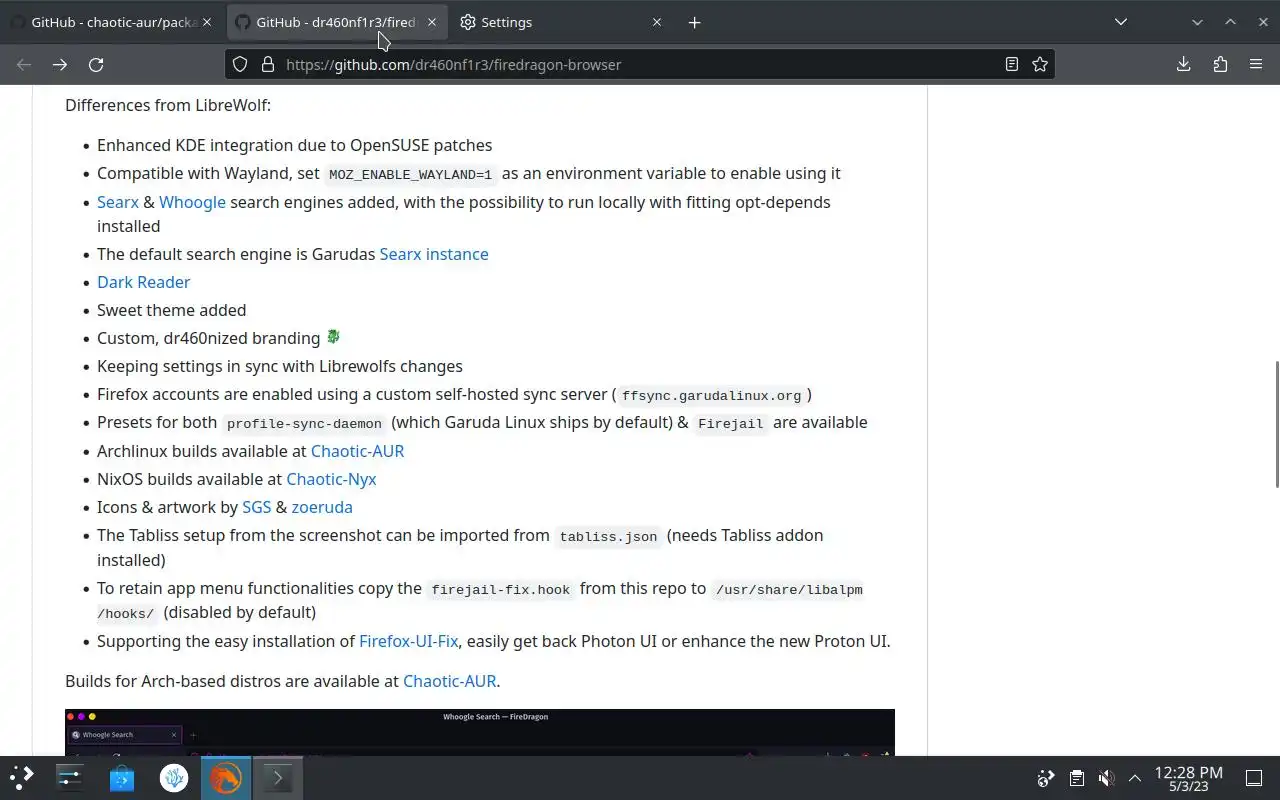The width and height of the screenshot is (1280, 800).
Task: Click the Firejail code text
Action: click(x=731, y=423)
